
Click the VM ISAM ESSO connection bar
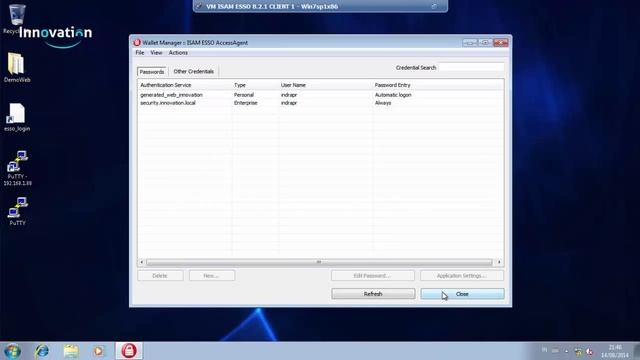320,6
